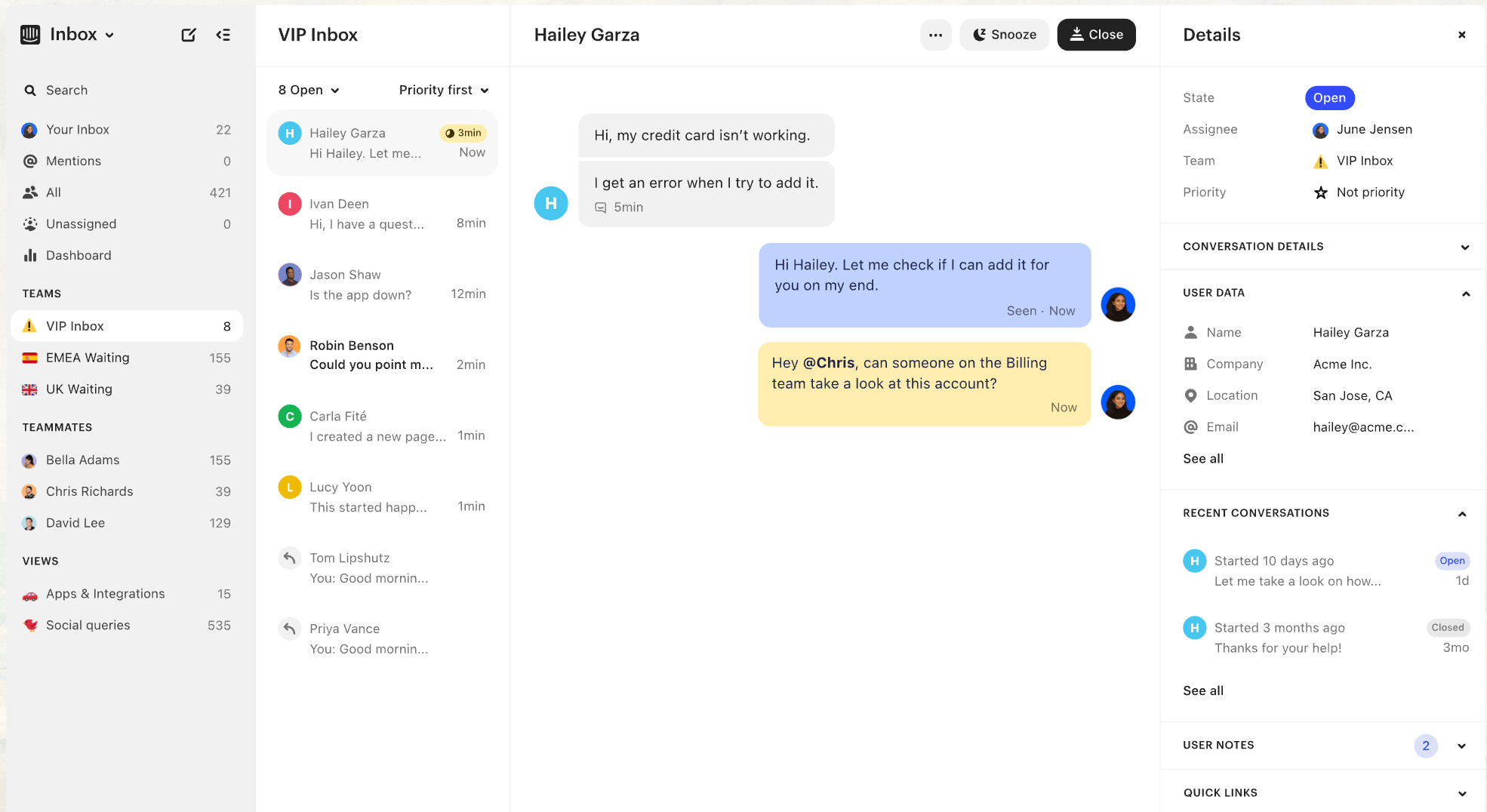
Task: Collapse the inbox sidebar
Action: coord(223,35)
